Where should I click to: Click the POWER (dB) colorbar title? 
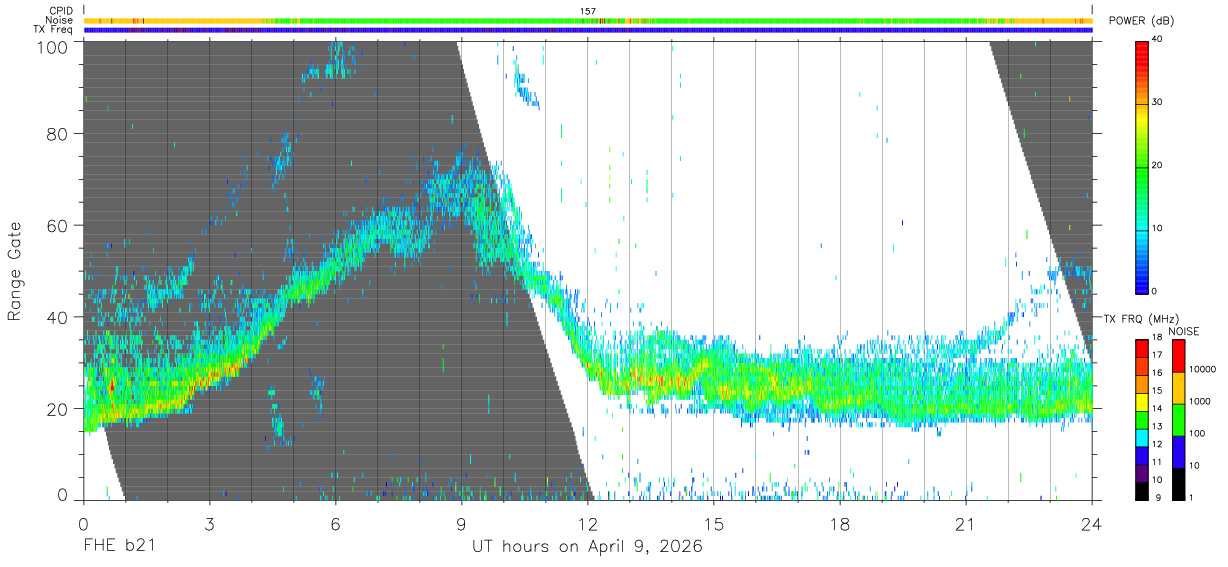point(1141,21)
